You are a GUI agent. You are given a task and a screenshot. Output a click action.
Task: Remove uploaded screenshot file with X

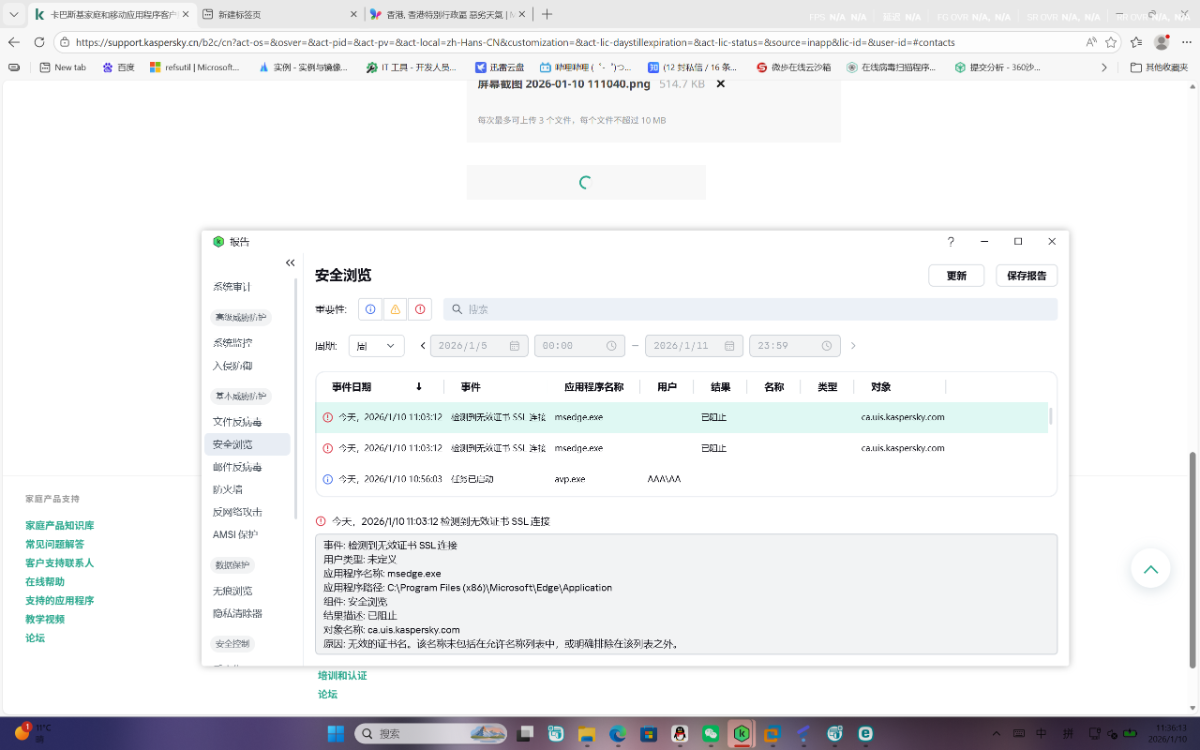coord(720,84)
